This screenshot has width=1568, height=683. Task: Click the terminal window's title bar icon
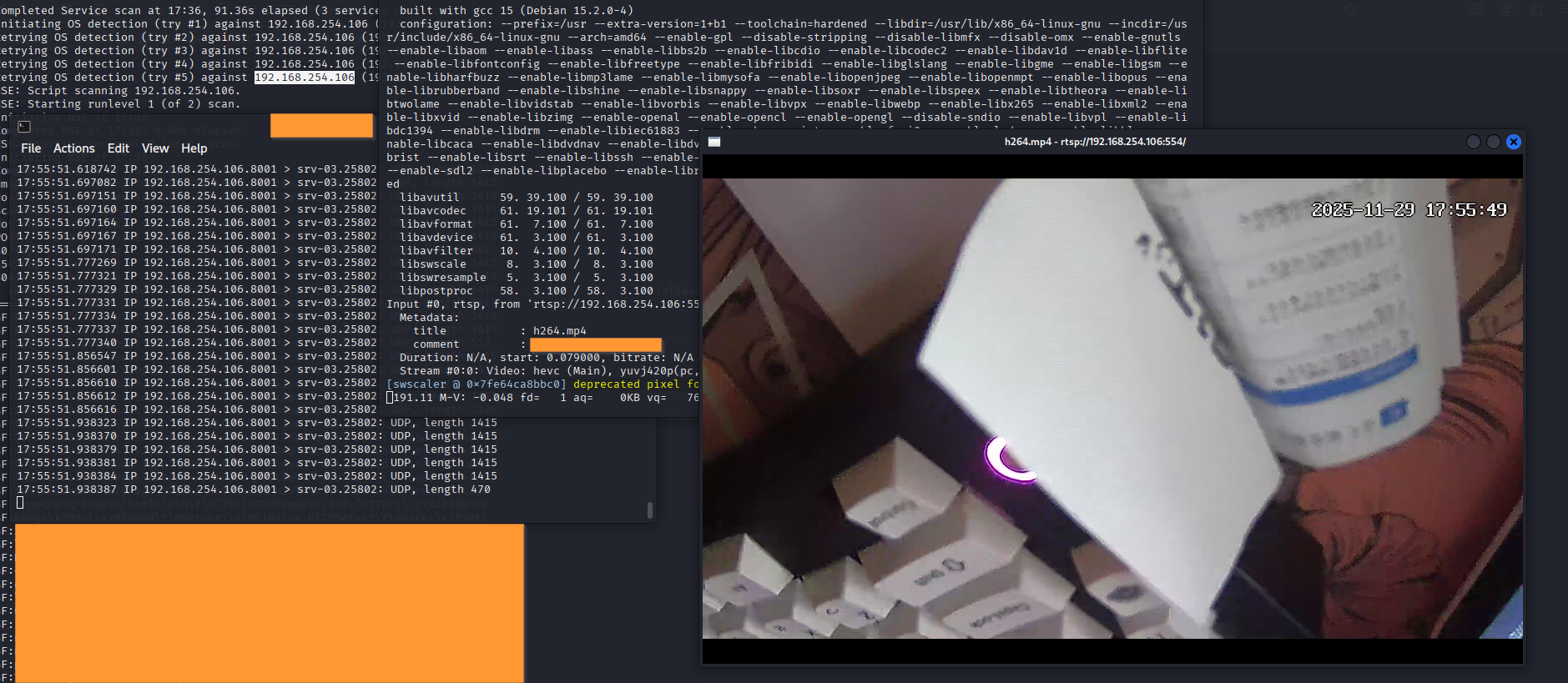click(x=24, y=127)
